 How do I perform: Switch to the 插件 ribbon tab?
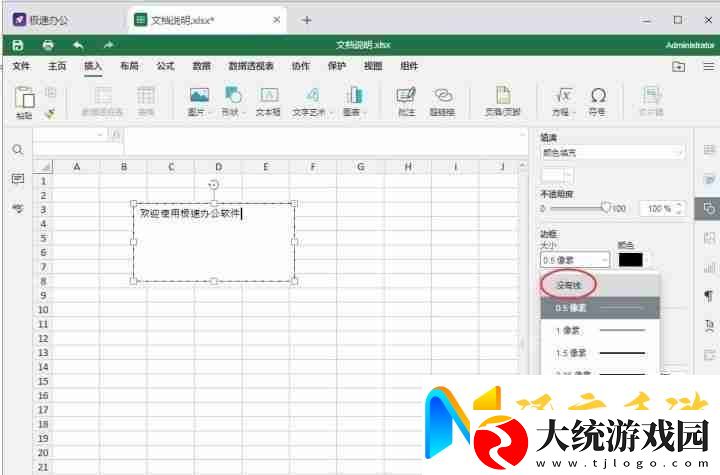409,66
